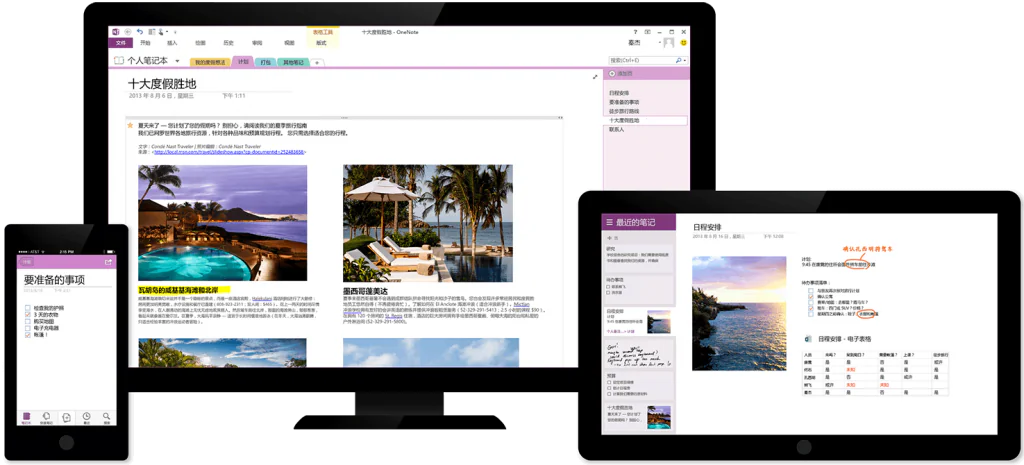Click the user avatar picture
The width and height of the screenshot is (1024, 465).
click(669, 43)
